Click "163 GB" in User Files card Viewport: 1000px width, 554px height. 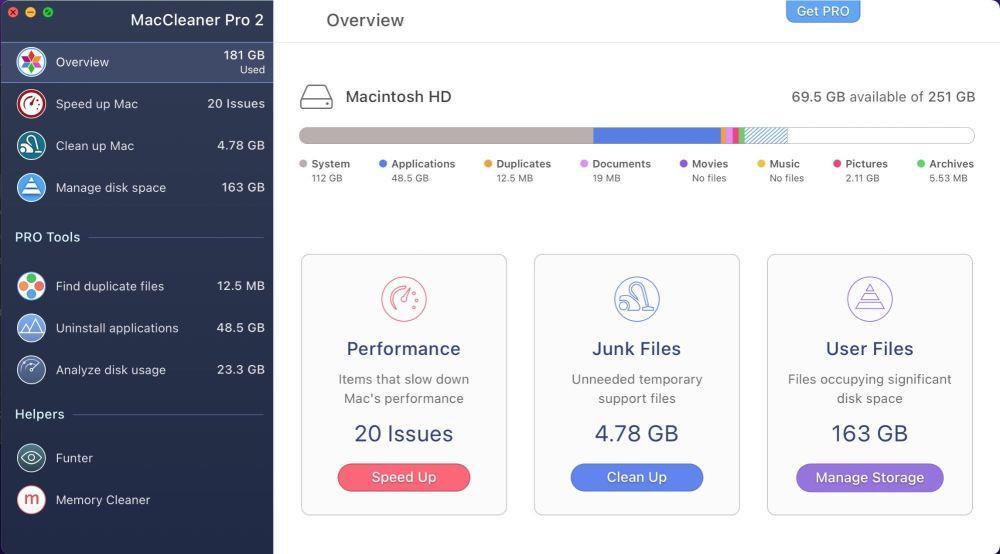870,434
